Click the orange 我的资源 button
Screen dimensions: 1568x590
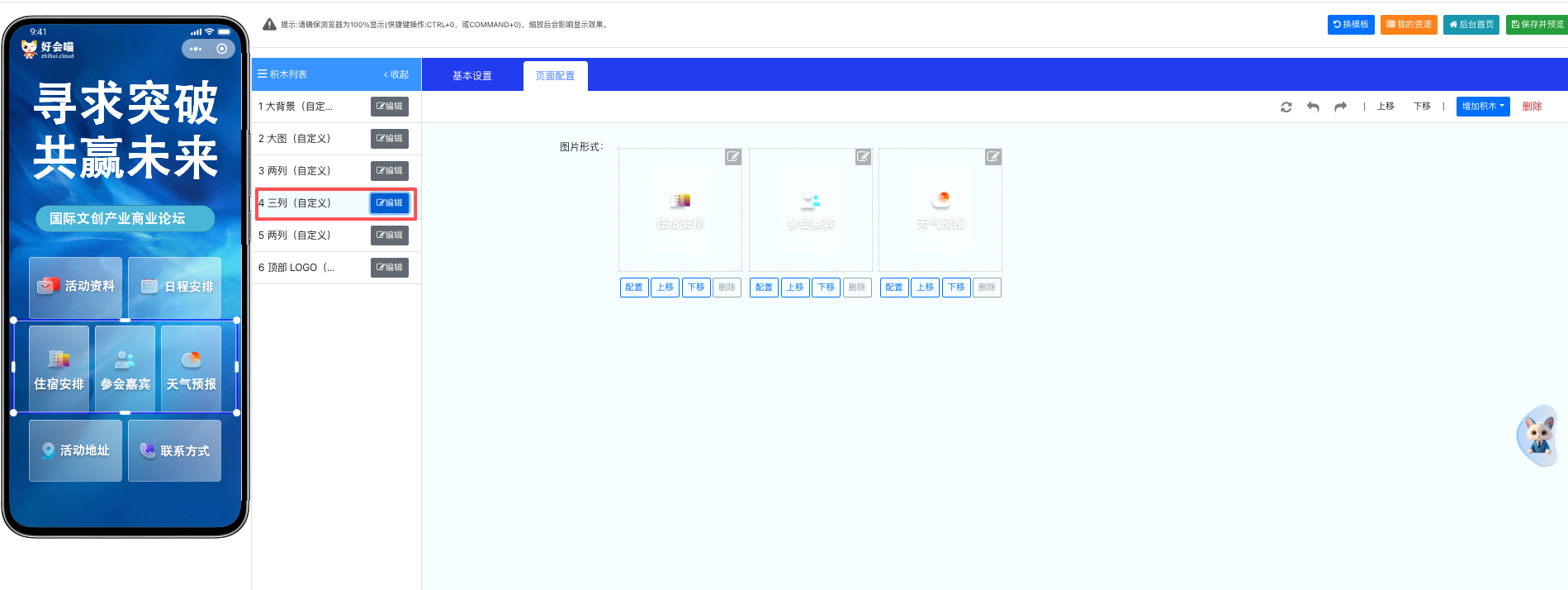(x=1408, y=25)
